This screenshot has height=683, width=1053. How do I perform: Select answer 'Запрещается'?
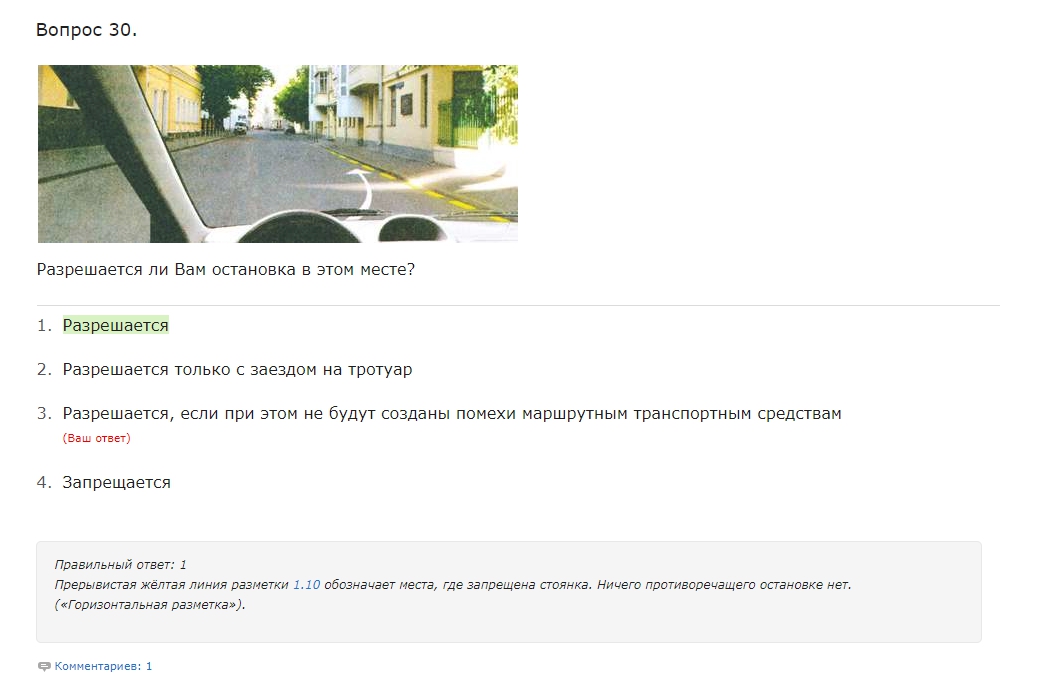116,482
